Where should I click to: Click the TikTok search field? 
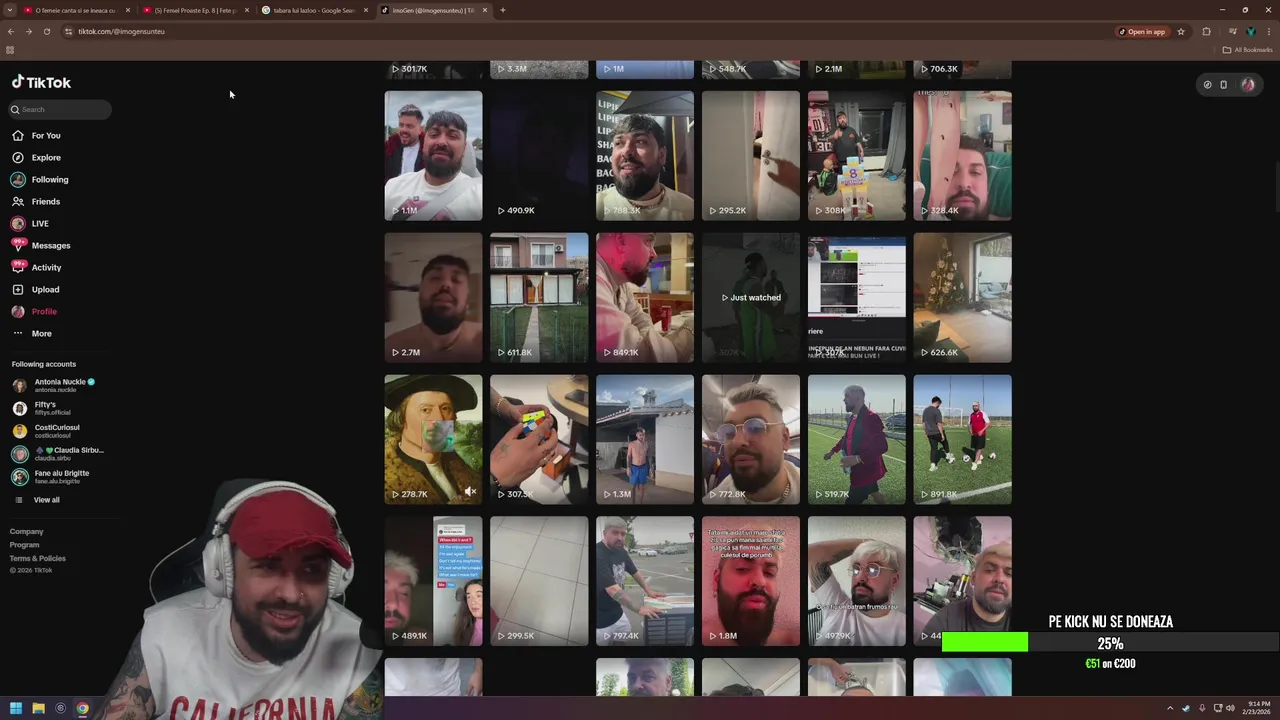click(x=61, y=109)
